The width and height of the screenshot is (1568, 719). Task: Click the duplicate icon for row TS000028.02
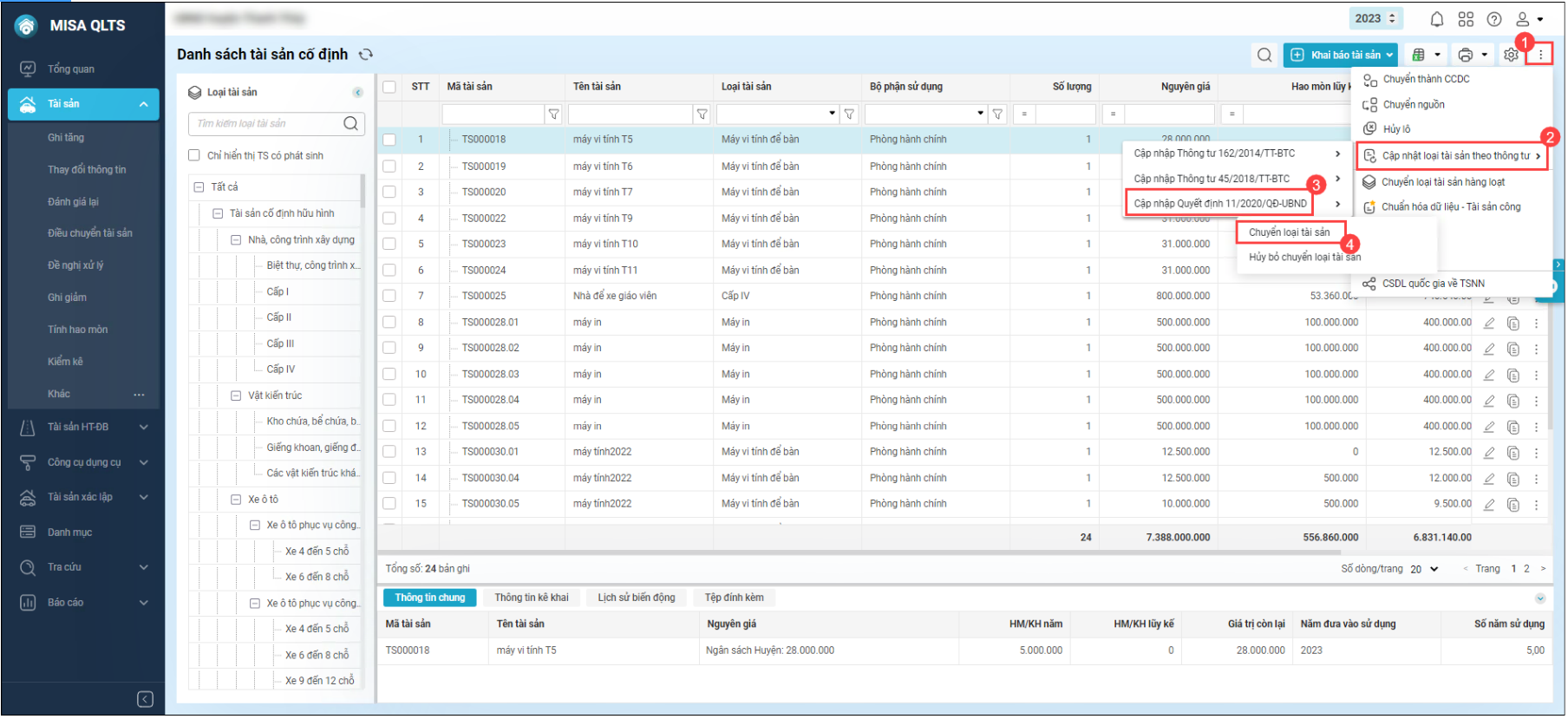1513,349
